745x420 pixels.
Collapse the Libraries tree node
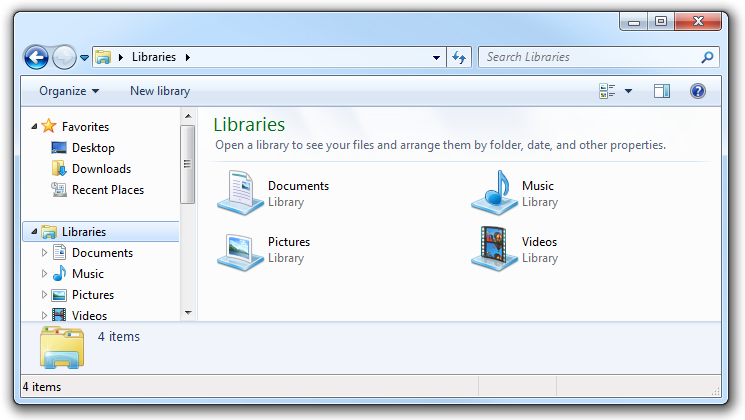pos(34,231)
